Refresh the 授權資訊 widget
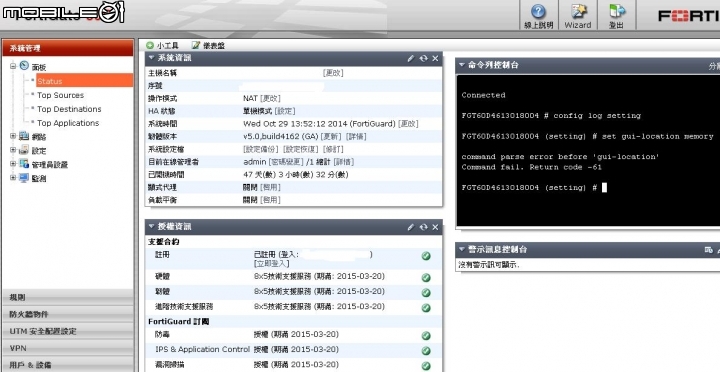 pyautogui.click(x=423, y=227)
